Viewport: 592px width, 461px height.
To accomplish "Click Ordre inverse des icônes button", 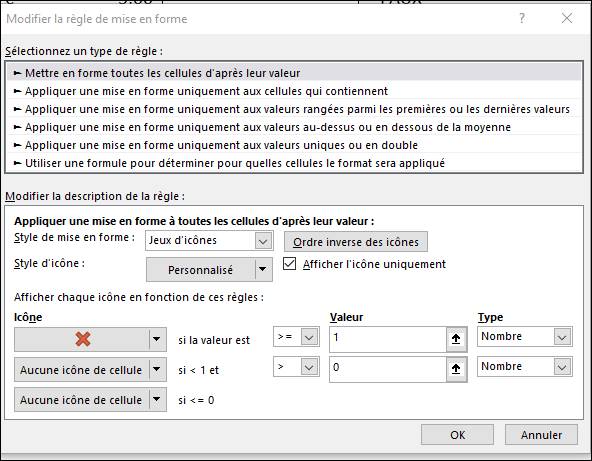I will tap(356, 242).
